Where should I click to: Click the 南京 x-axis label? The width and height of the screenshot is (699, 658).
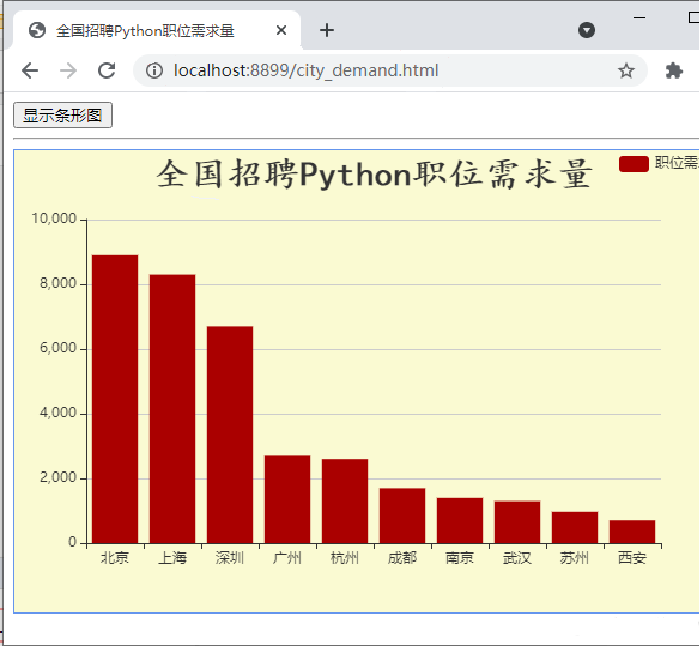coord(460,558)
